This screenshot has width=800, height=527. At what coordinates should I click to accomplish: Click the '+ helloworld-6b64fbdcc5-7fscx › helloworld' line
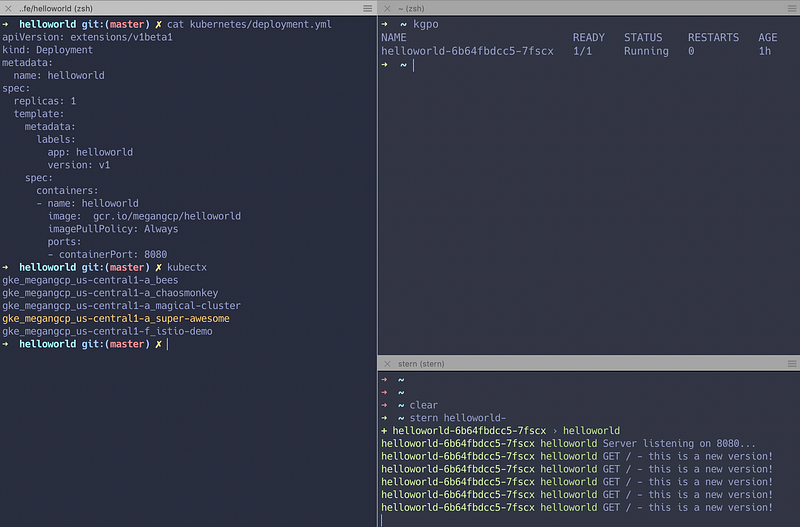coord(501,431)
